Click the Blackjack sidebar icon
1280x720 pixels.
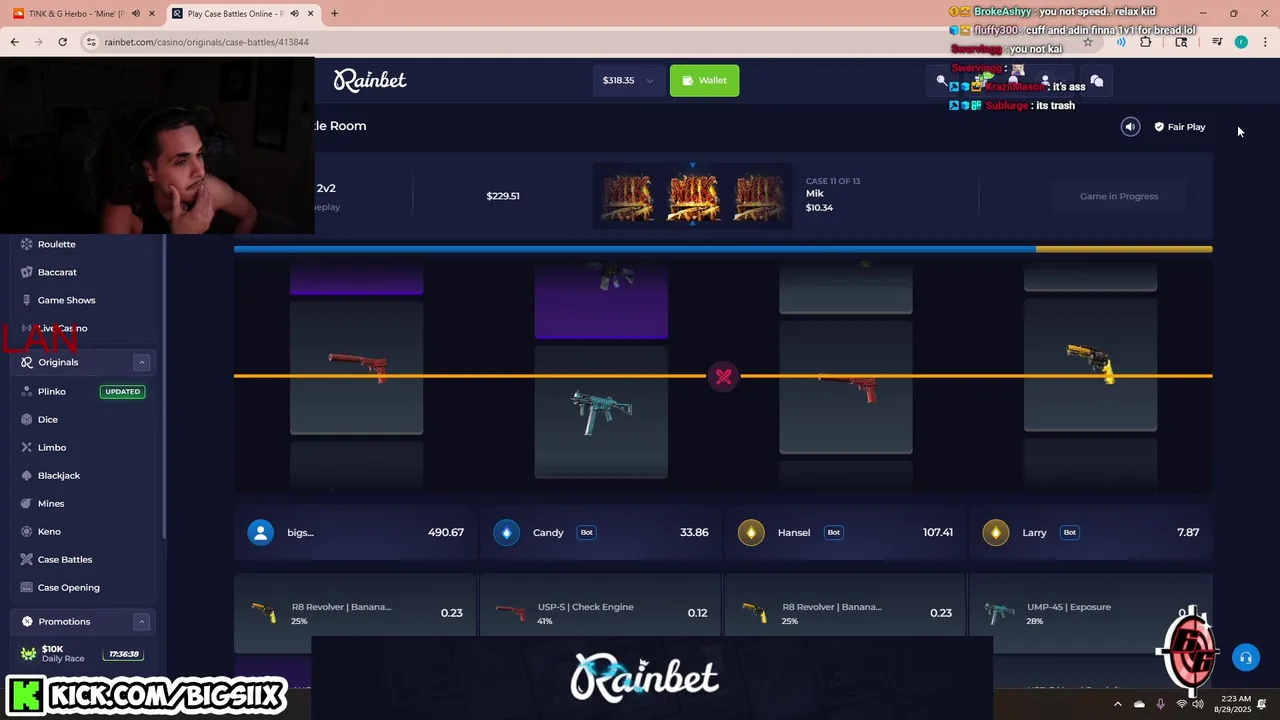click(x=27, y=475)
